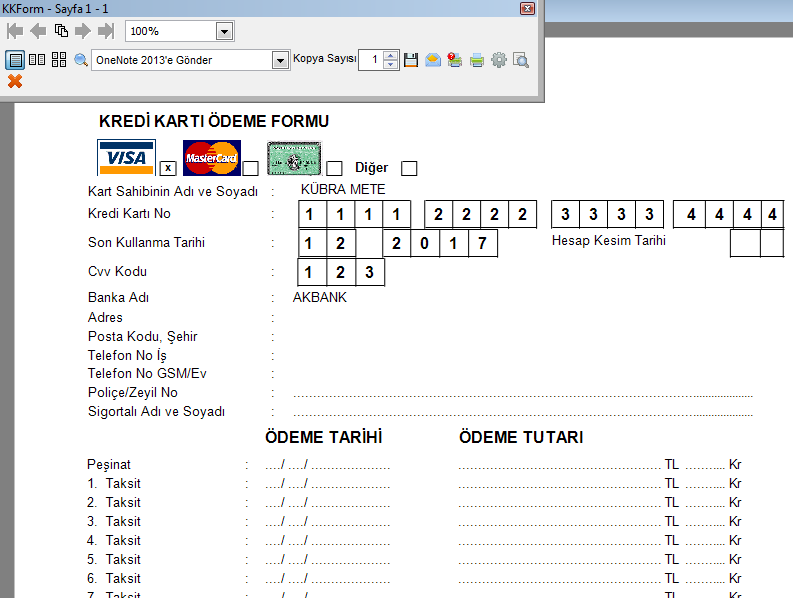Increase Kopya Sayısı with up arrow
This screenshot has width=793, height=598.
coord(390,55)
